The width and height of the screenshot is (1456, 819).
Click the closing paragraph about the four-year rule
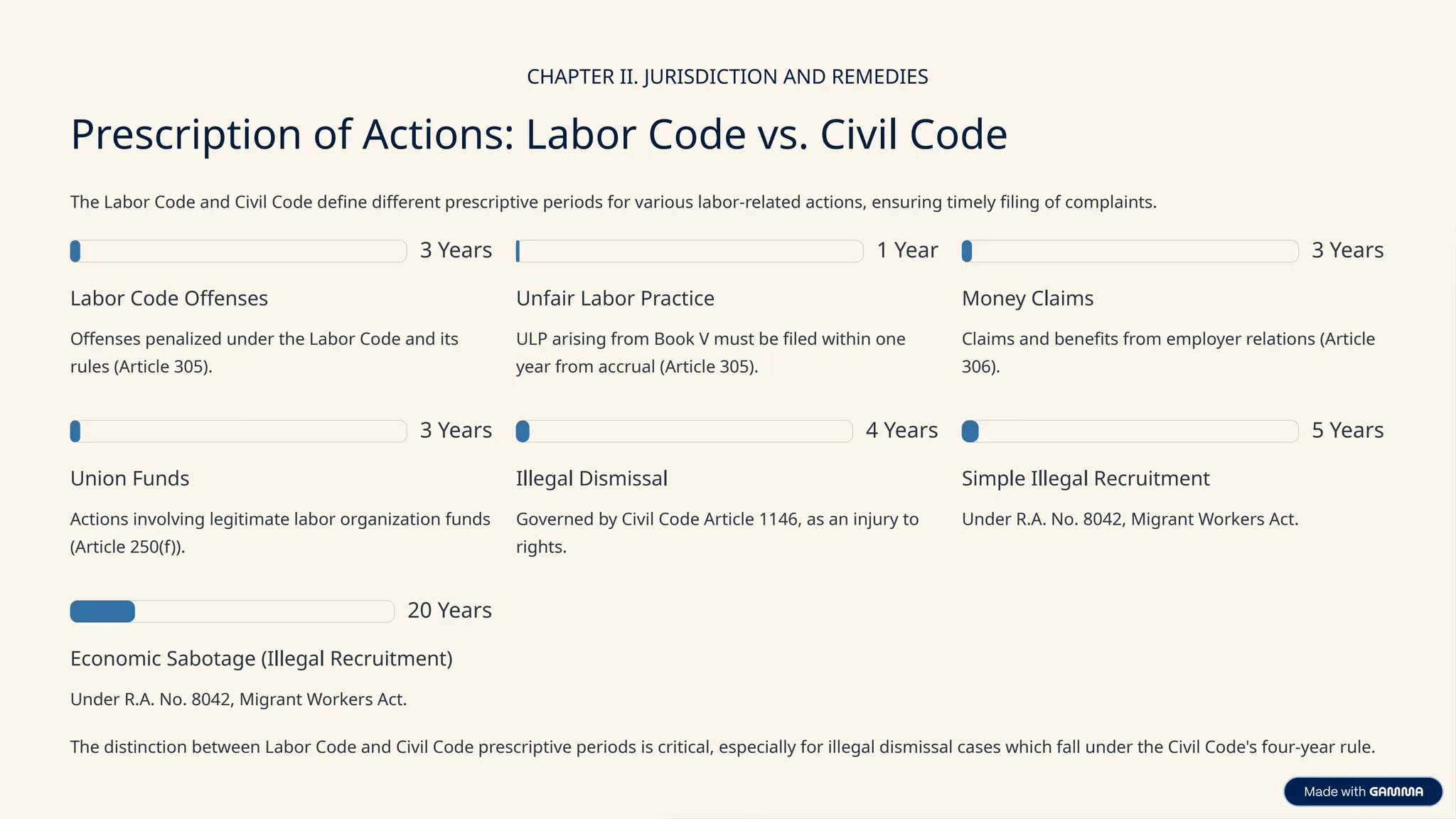(x=722, y=747)
